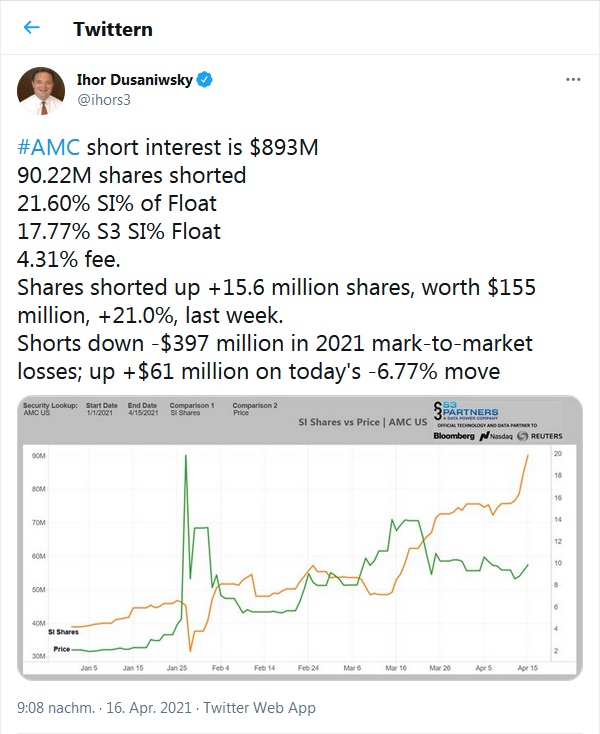This screenshot has width=600, height=734.
Task: Click the blue verified badge icon
Action: tap(204, 80)
